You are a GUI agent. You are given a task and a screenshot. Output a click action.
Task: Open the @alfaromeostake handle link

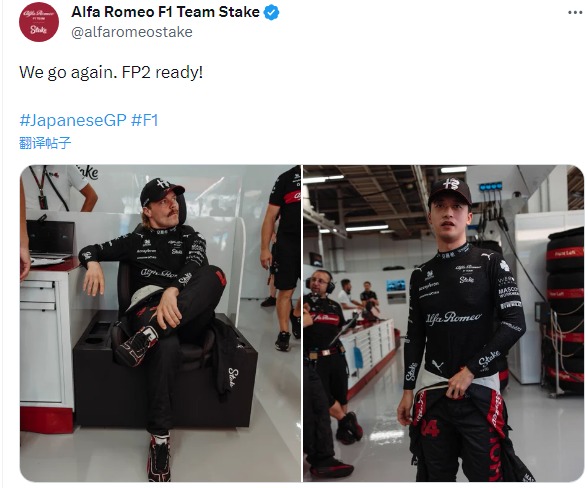pos(132,32)
